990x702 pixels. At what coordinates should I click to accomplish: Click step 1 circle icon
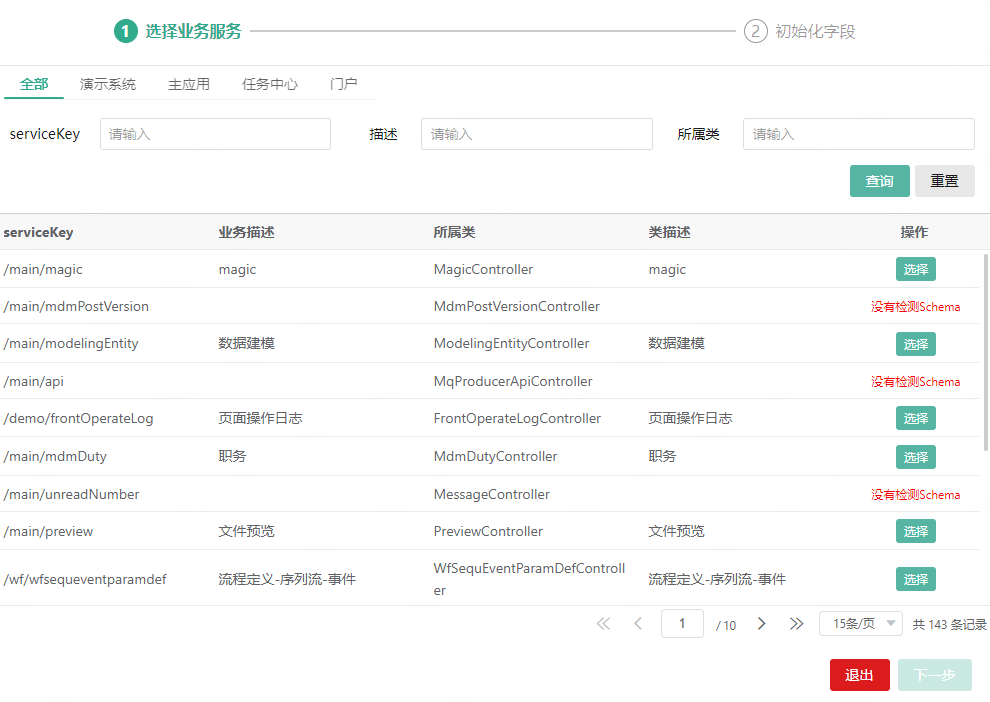[125, 31]
